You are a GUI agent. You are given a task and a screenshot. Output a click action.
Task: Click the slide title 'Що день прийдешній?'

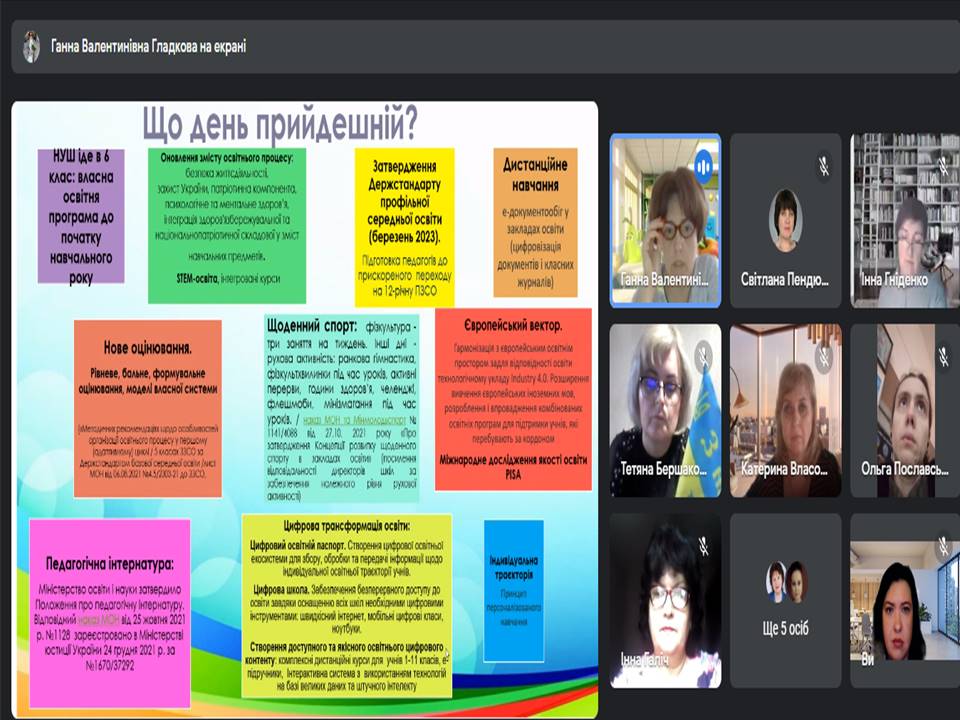(280, 124)
